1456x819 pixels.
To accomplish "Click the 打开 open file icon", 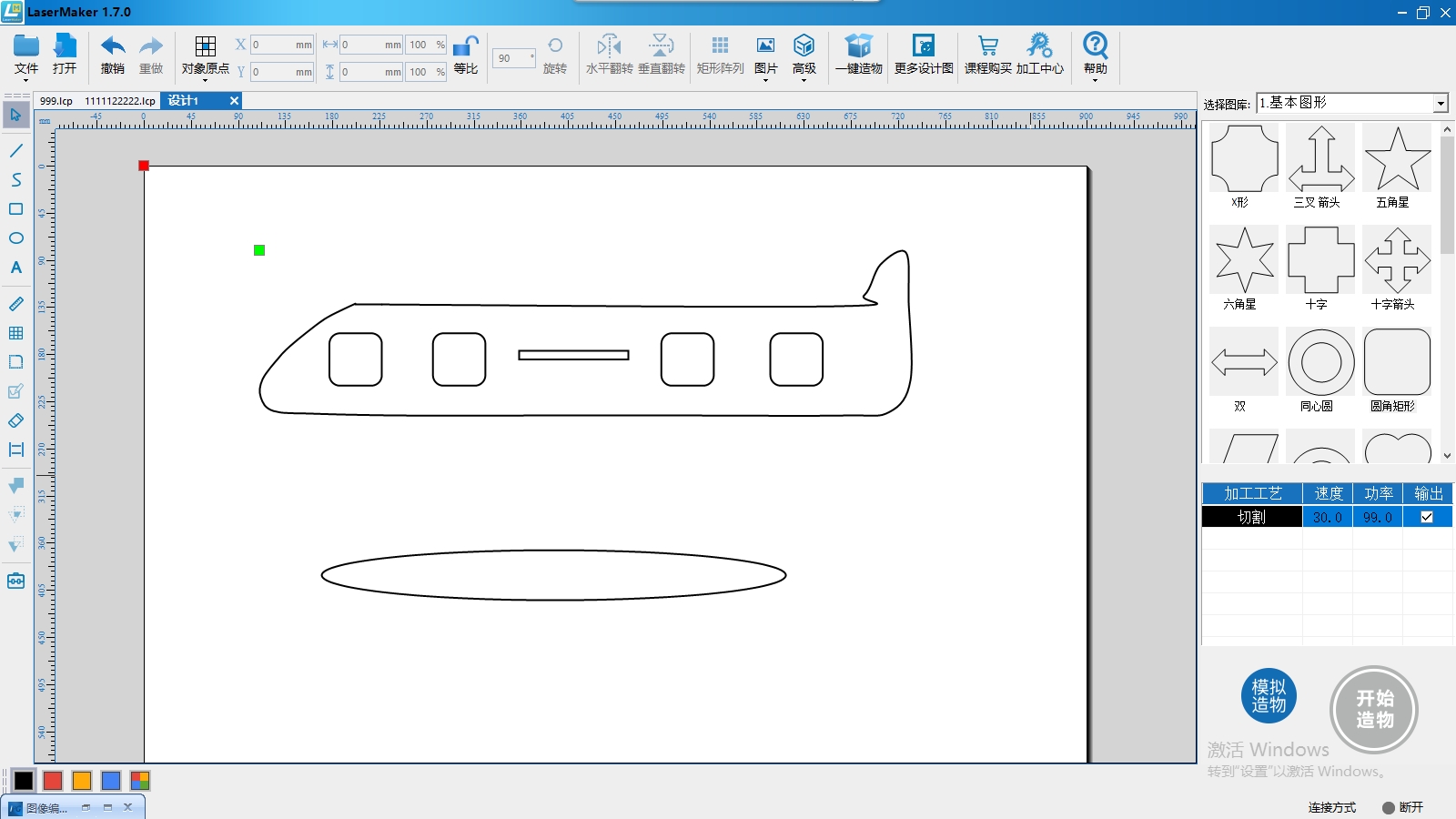I will click(65, 56).
